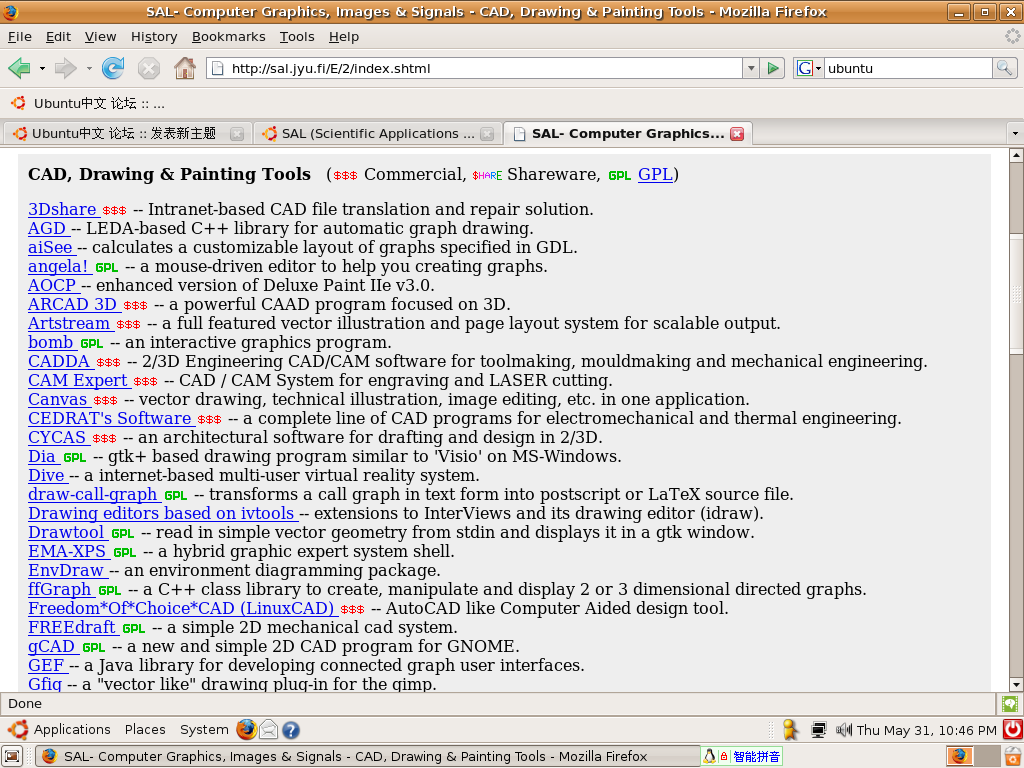
Task: Click the Ubuntu中文 论坛 bookmark toolbar item
Action: click(x=88, y=103)
